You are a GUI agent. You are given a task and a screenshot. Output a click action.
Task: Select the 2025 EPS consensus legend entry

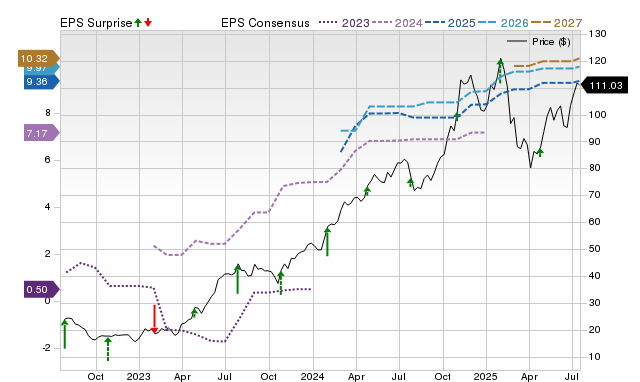pos(450,23)
